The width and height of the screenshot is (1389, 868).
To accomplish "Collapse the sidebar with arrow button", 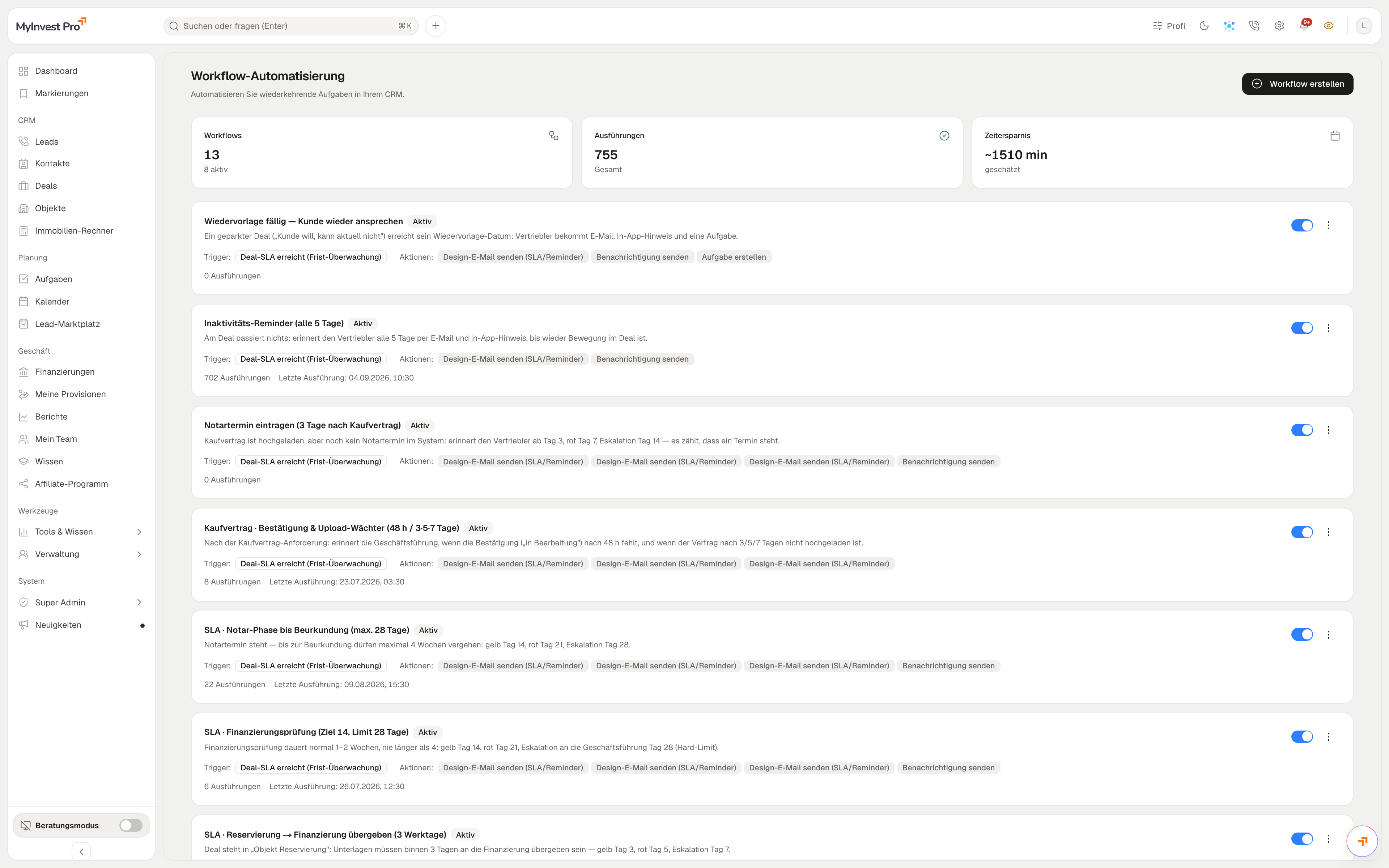I will (x=81, y=851).
